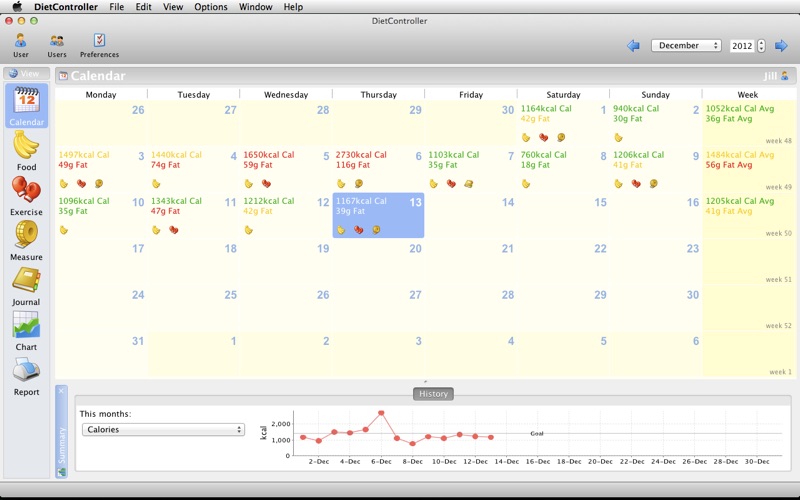Toggle the History panel tab

point(433,394)
